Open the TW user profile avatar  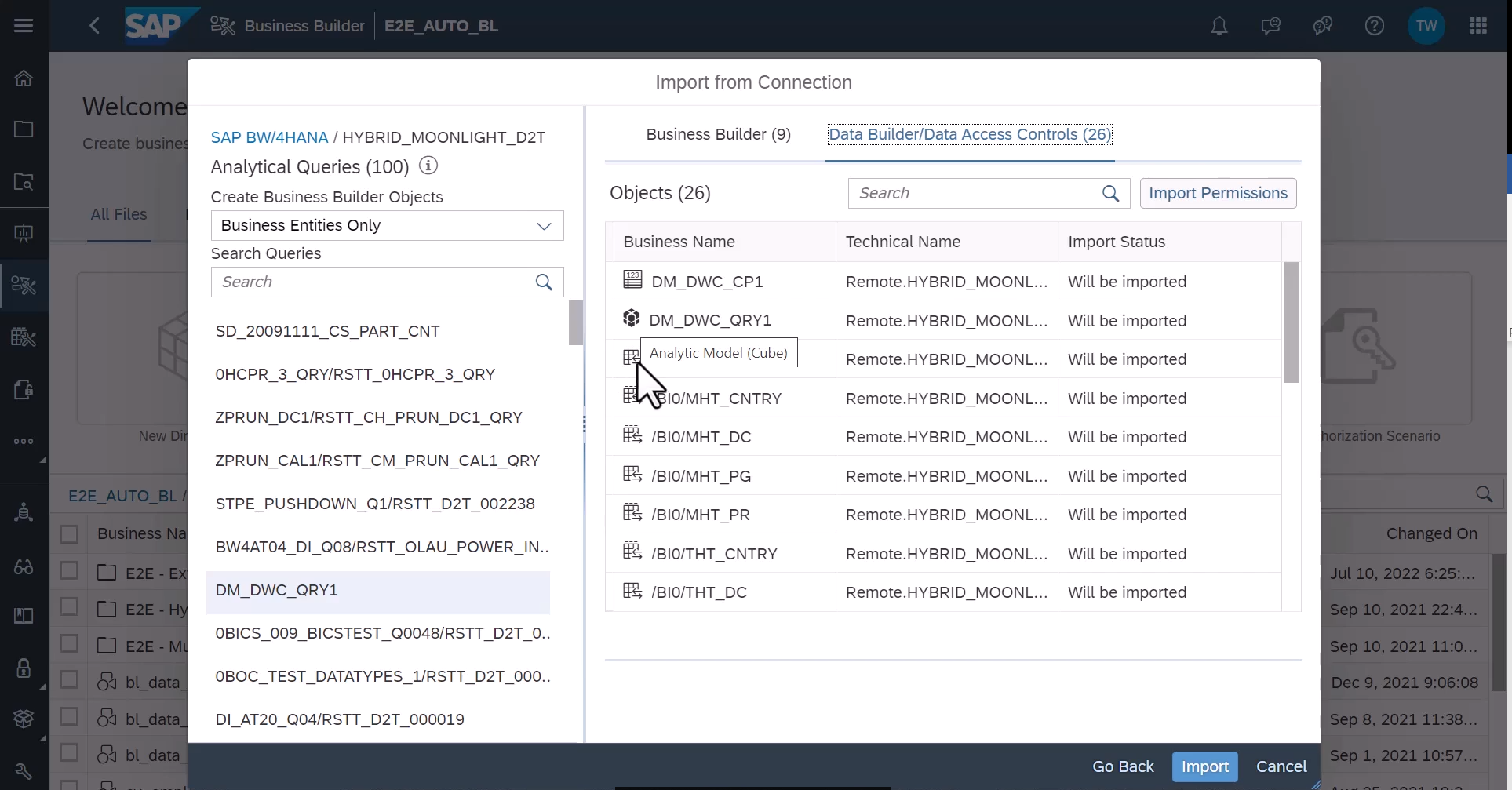click(1426, 26)
